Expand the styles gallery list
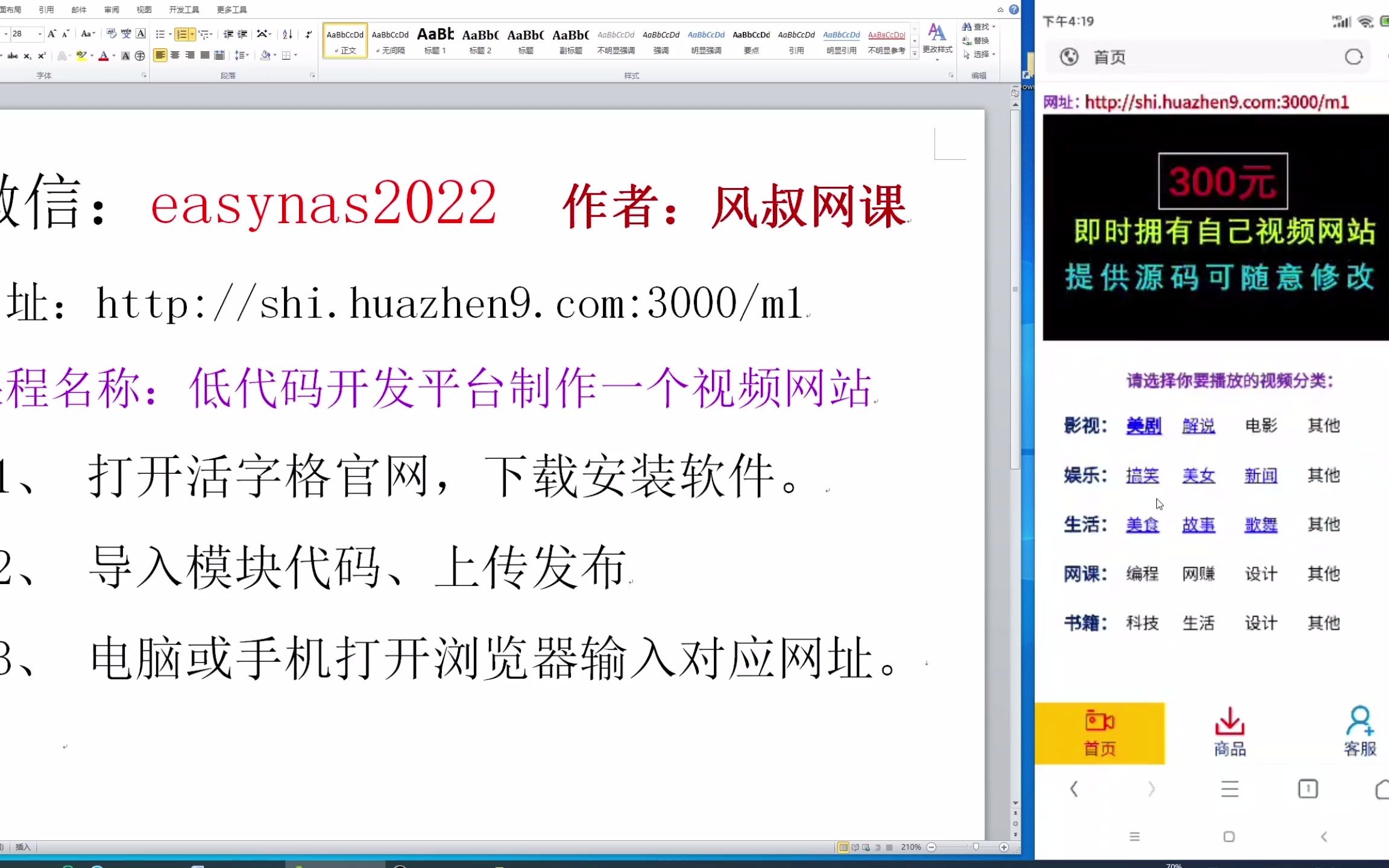Viewport: 1389px width, 868px height. point(915,54)
